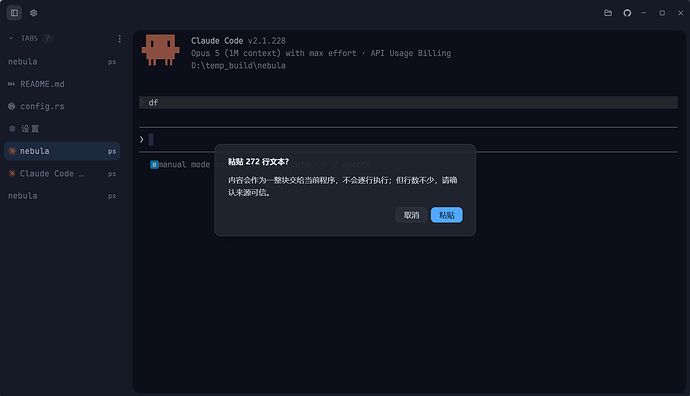Open the folder icon in title bar
This screenshot has height=396, width=690.
608,13
